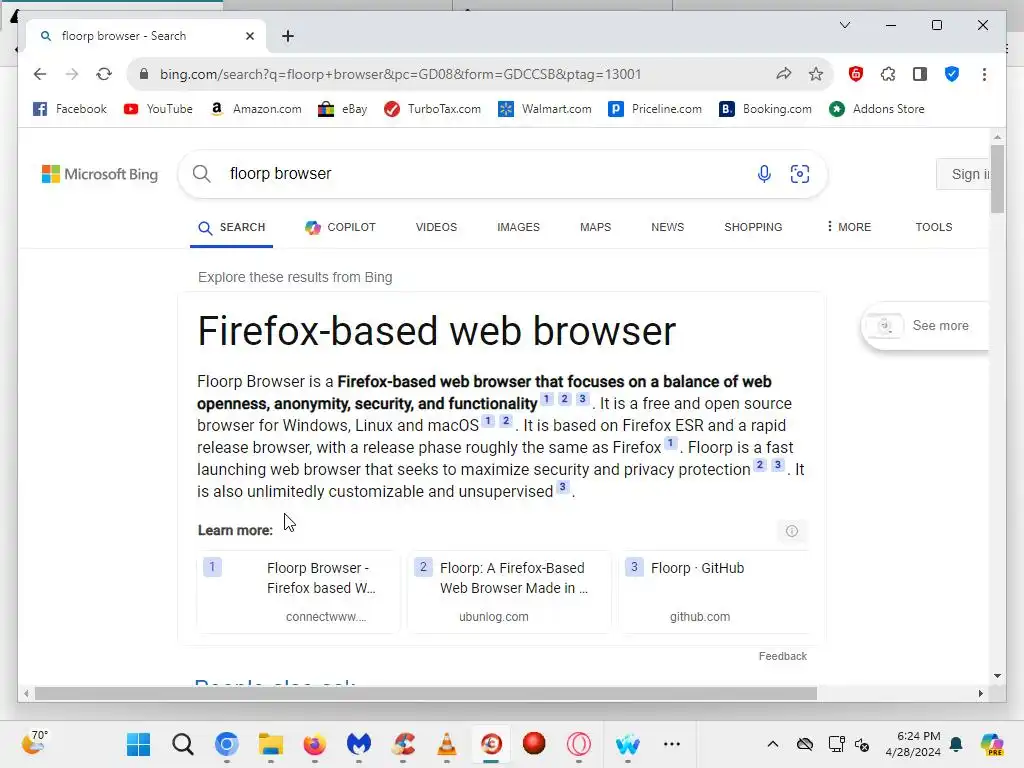
Task: Switch to the IMAGES tab
Action: point(519,227)
